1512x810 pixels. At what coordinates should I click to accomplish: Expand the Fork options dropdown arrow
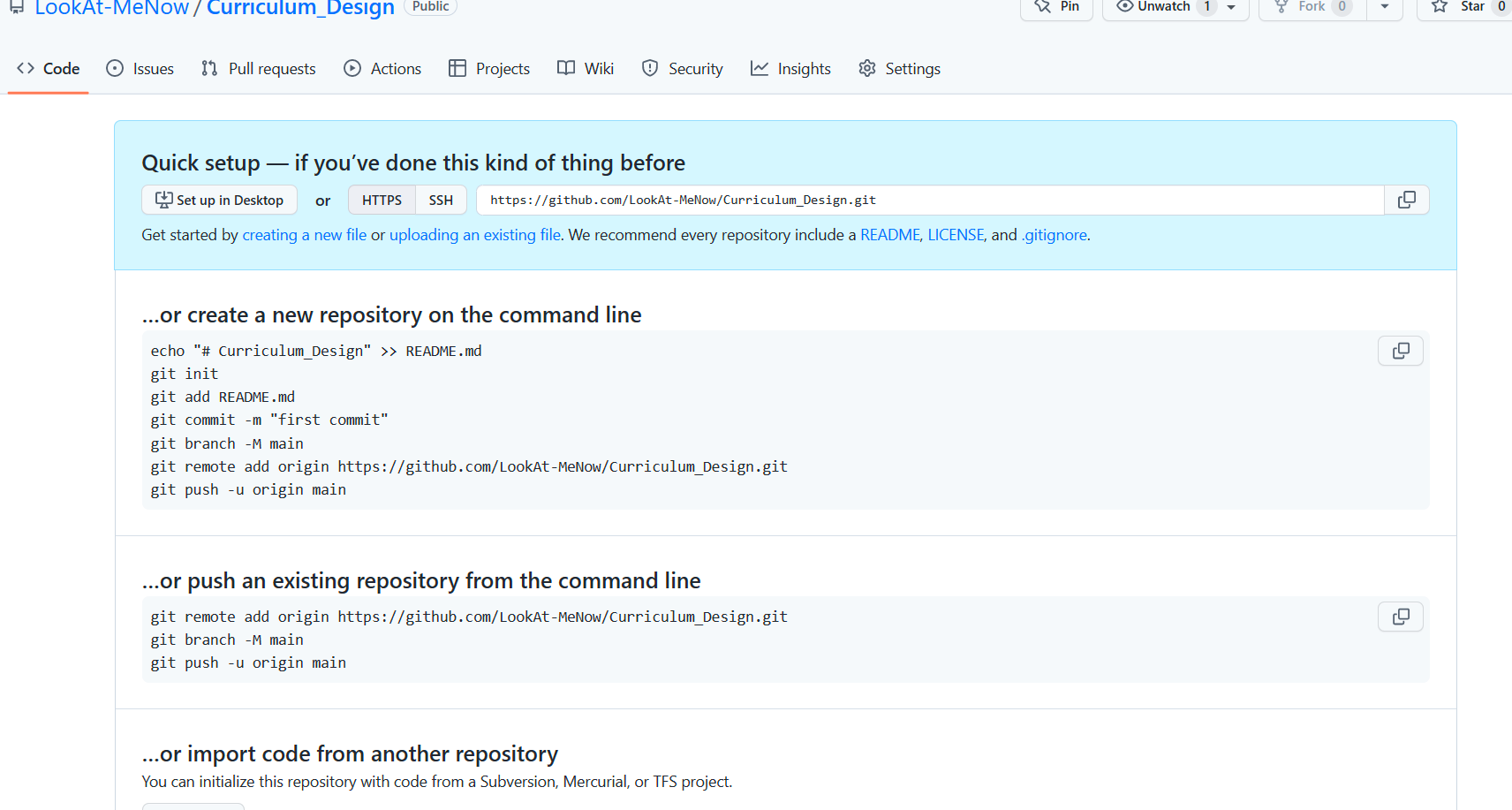click(x=1385, y=7)
